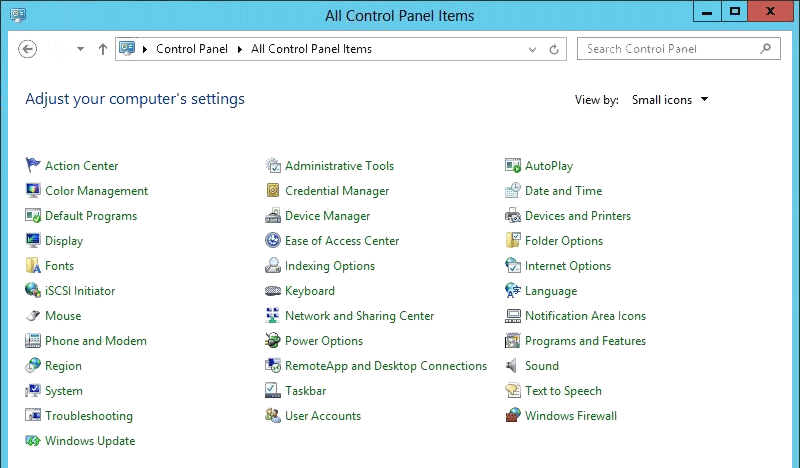This screenshot has height=468, width=800.
Task: Click the Power Options icon
Action: pos(273,341)
